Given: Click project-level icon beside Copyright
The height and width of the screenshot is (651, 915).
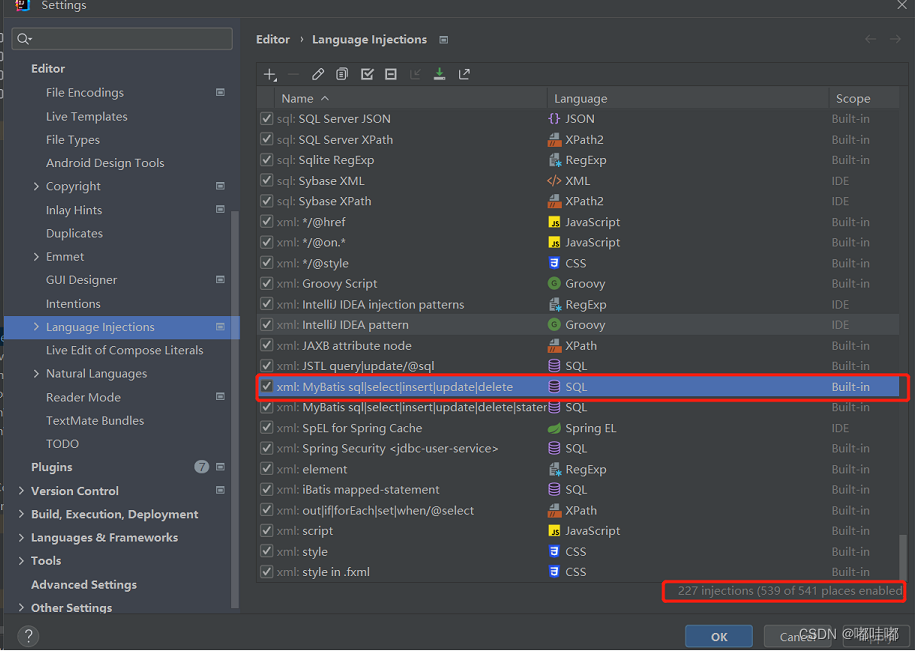Looking at the screenshot, I should (x=220, y=186).
